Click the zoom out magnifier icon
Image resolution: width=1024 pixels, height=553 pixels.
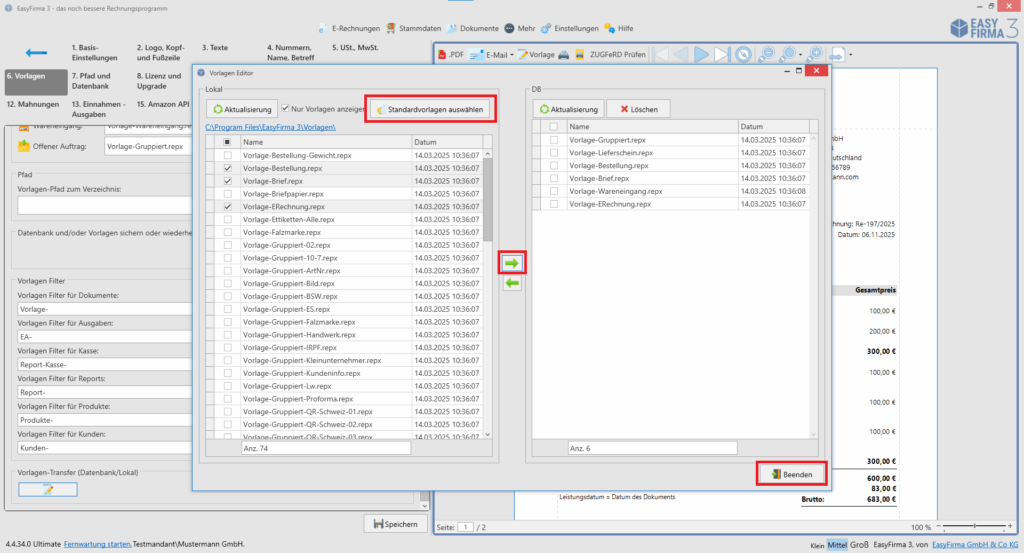(767, 54)
